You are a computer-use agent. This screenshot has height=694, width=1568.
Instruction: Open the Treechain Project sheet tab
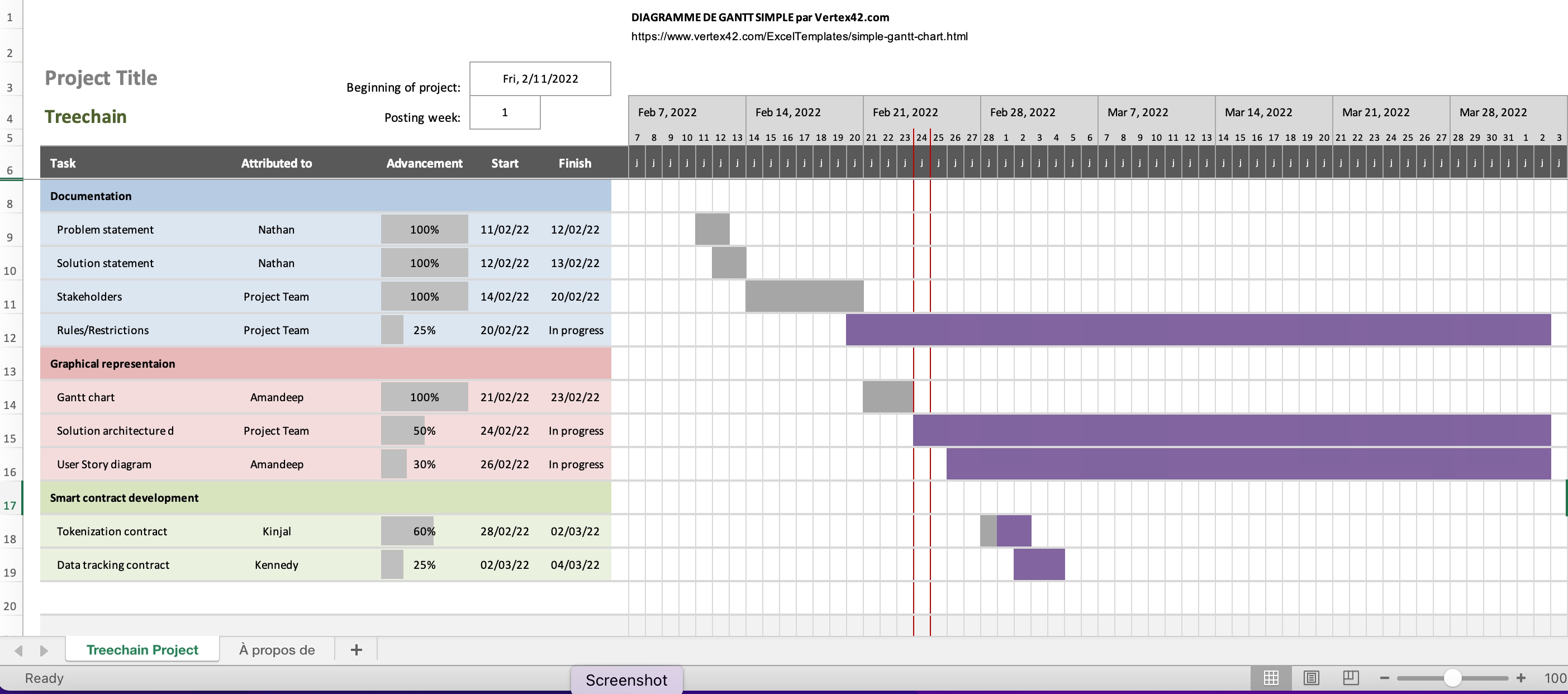tap(142, 649)
